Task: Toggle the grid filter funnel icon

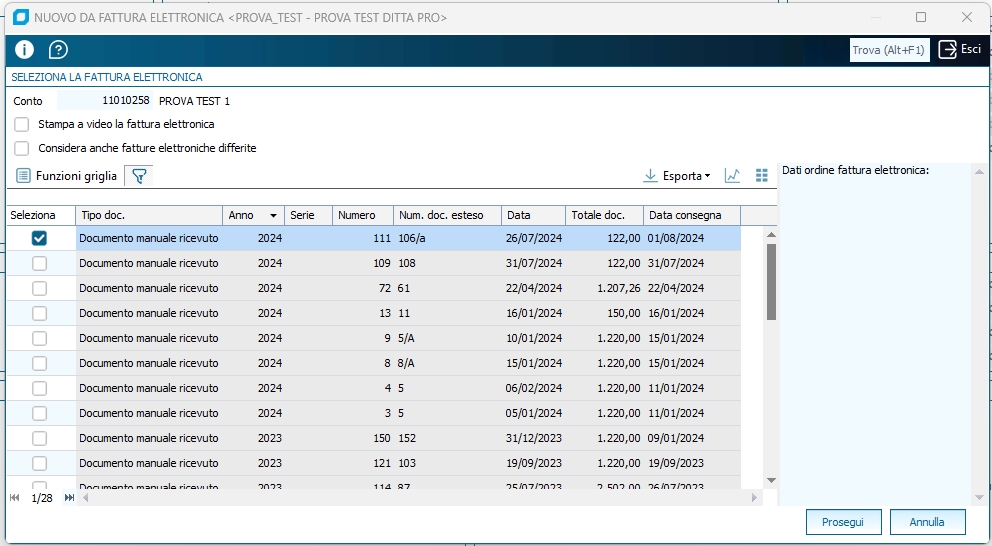Action: click(x=139, y=176)
